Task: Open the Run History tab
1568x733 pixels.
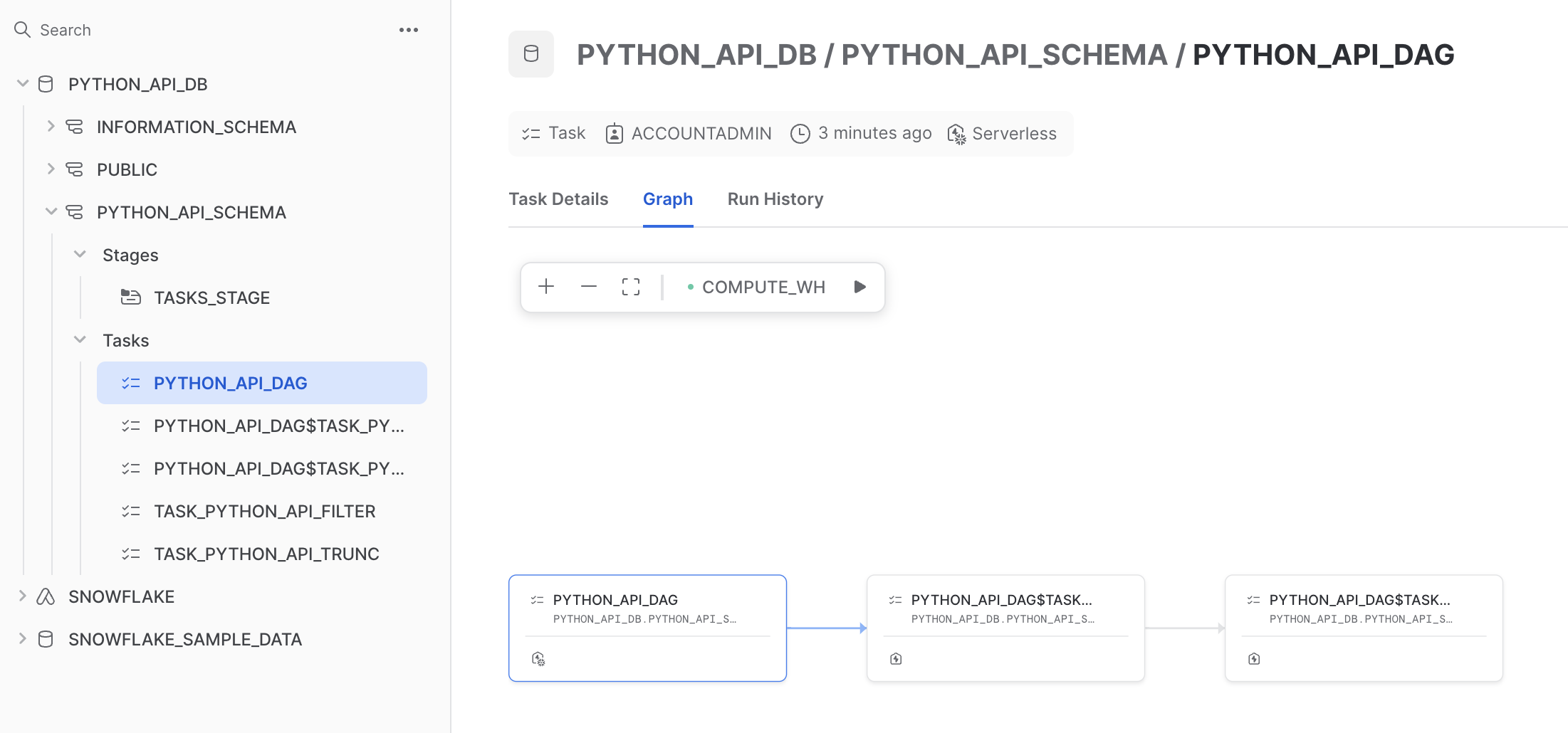Action: (775, 199)
